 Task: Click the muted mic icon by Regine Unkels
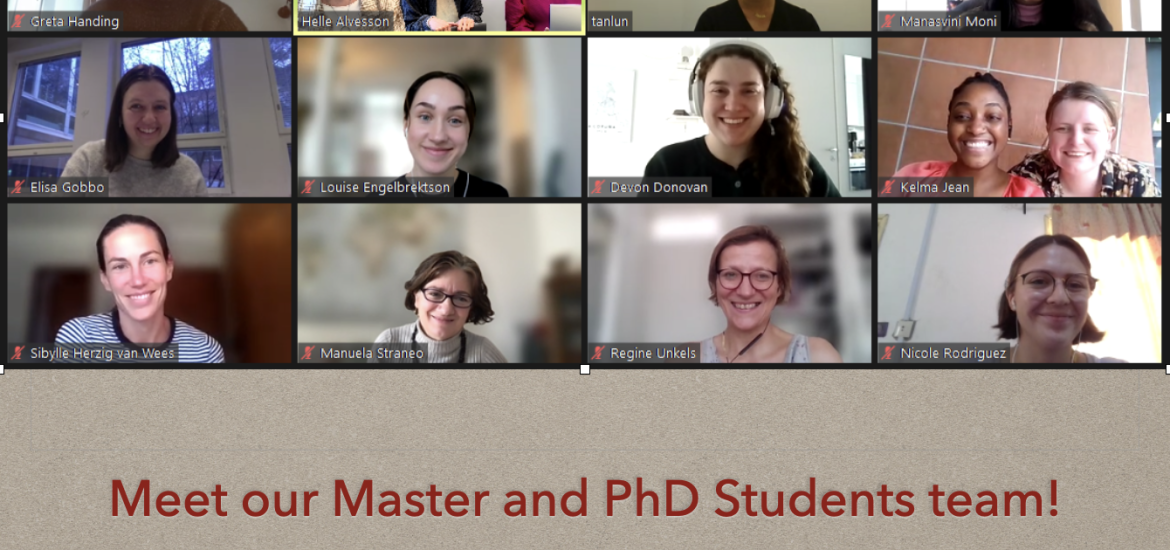point(598,353)
